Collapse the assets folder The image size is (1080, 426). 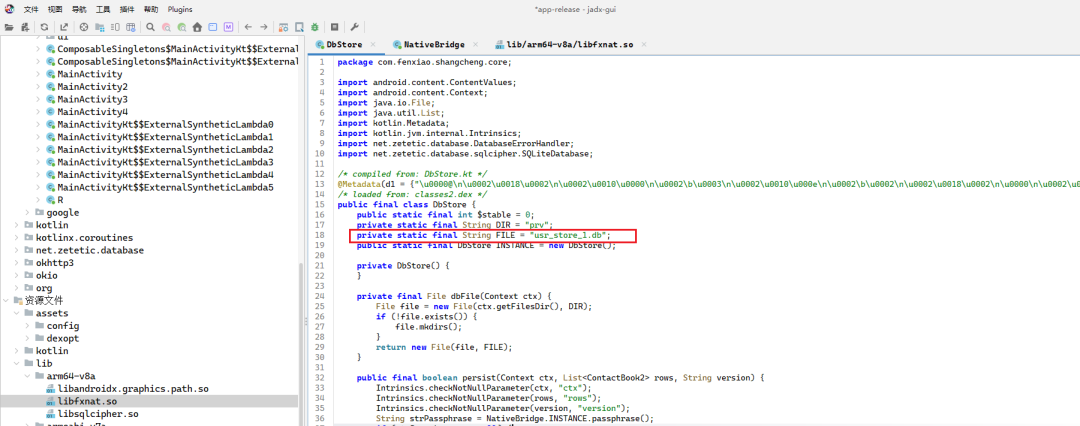(x=17, y=313)
